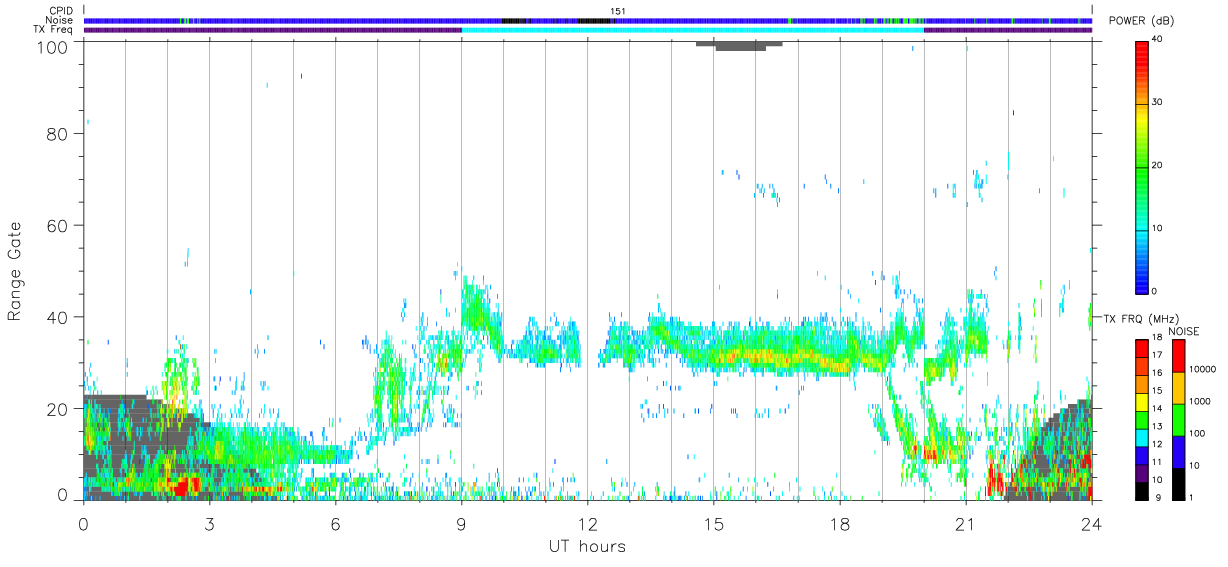
Task: Click the 9 UT hours tick label
Action: [x=461, y=524]
